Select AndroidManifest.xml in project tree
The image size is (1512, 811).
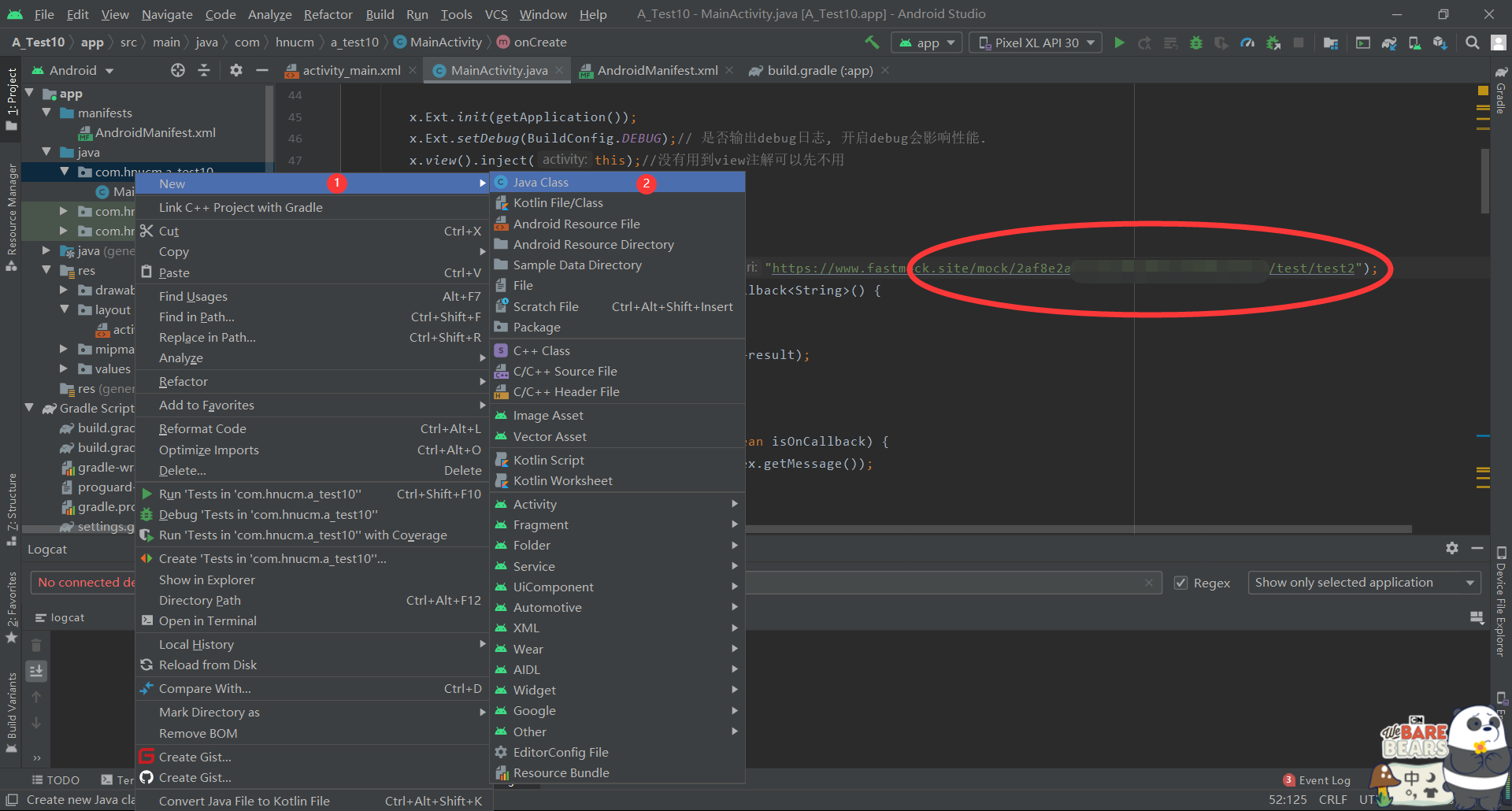(155, 132)
